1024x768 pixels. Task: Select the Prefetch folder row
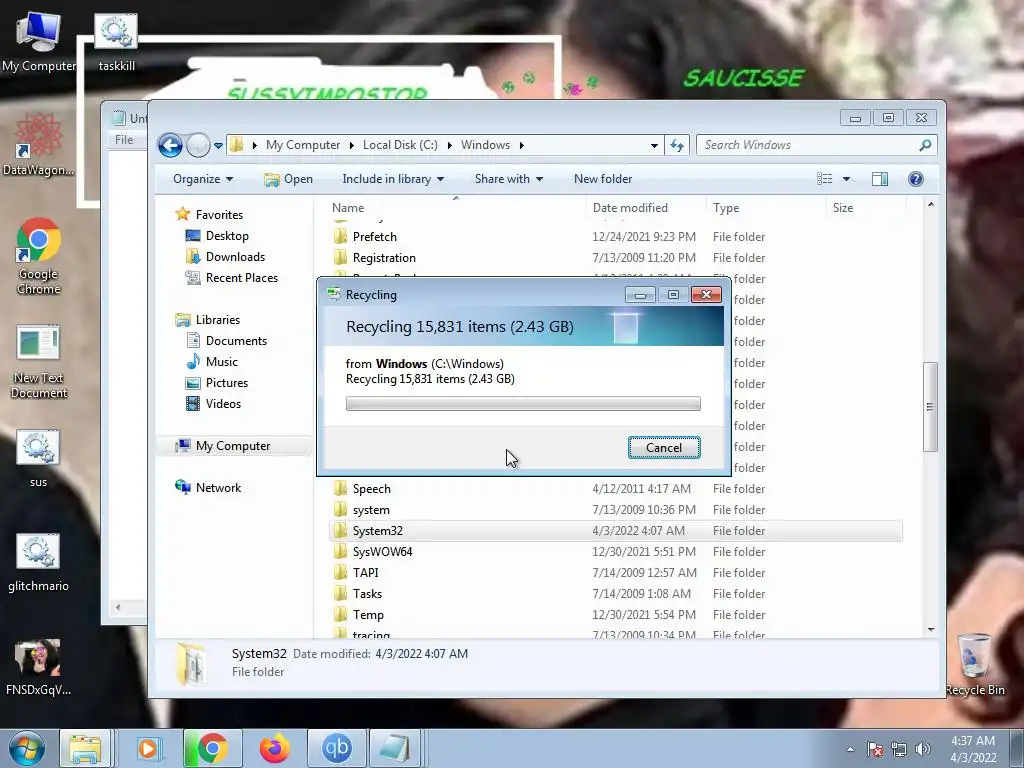(616, 236)
